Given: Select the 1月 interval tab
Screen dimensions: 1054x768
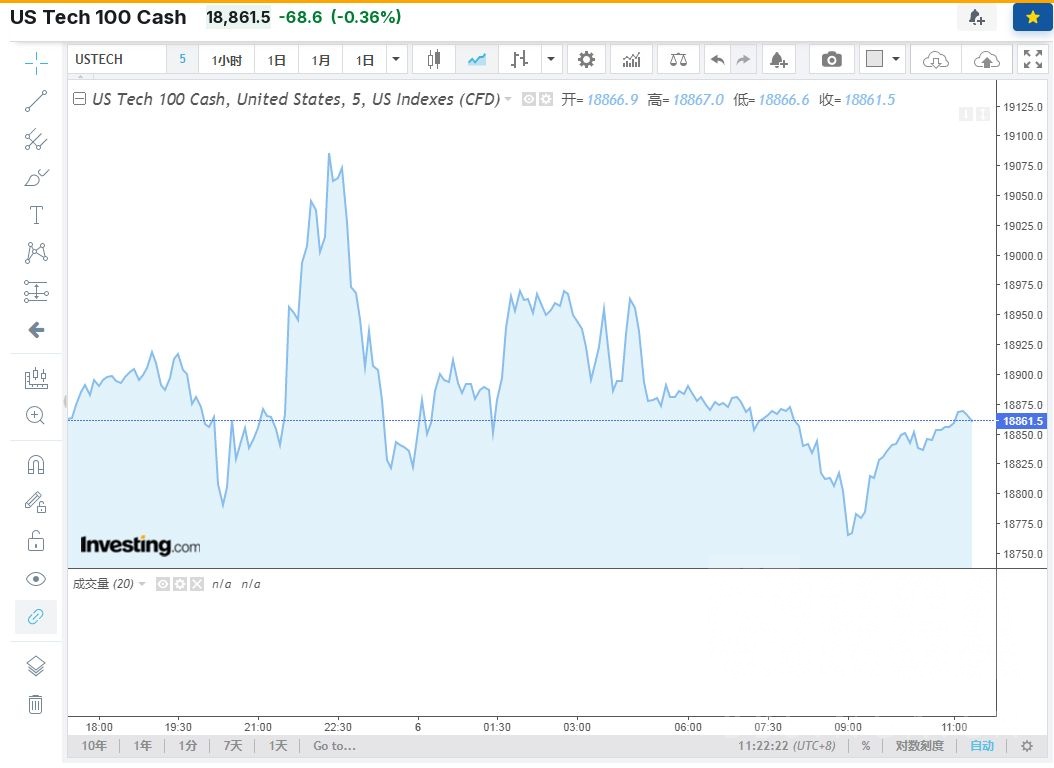Looking at the screenshot, I should (320, 59).
